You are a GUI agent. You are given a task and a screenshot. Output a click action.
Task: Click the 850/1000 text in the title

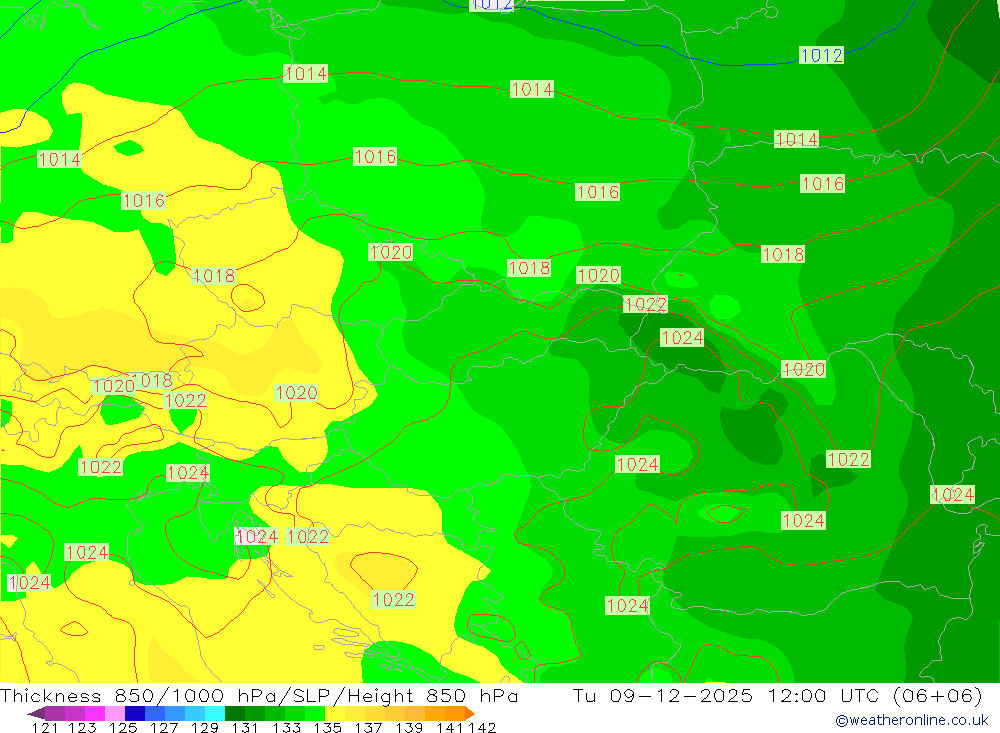pos(170,695)
